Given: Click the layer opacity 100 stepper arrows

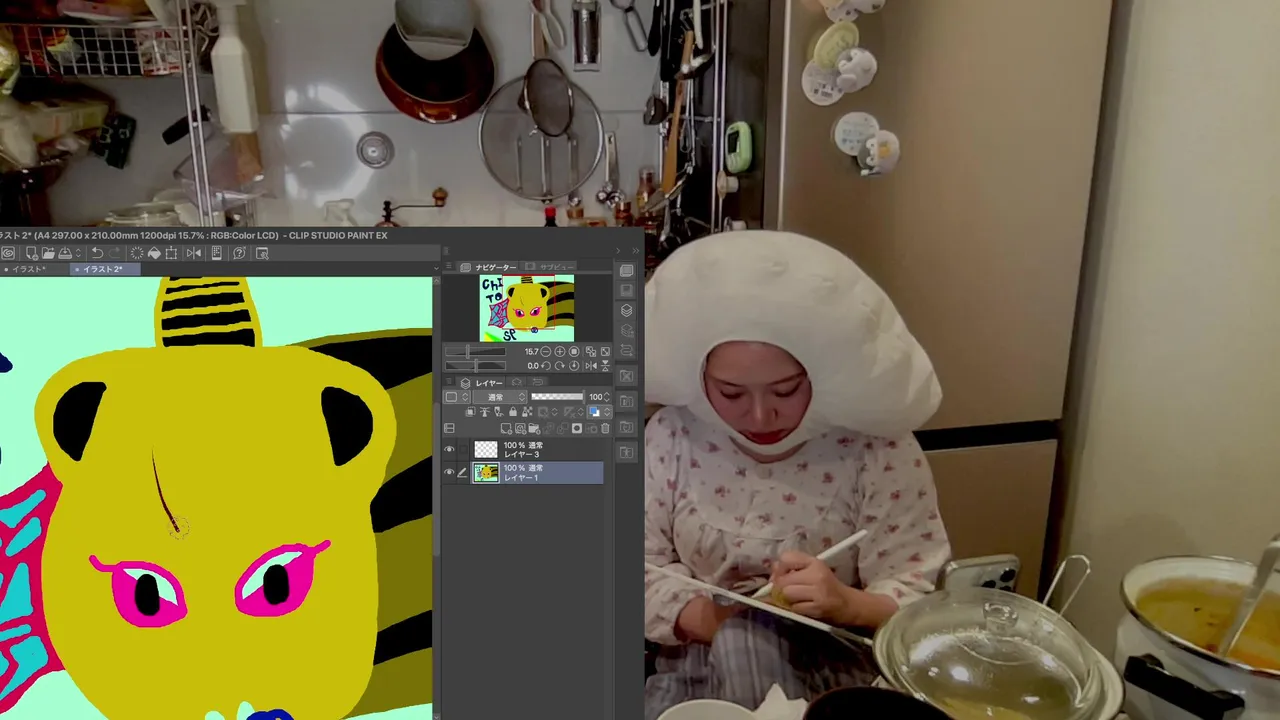Looking at the screenshot, I should coord(607,397).
